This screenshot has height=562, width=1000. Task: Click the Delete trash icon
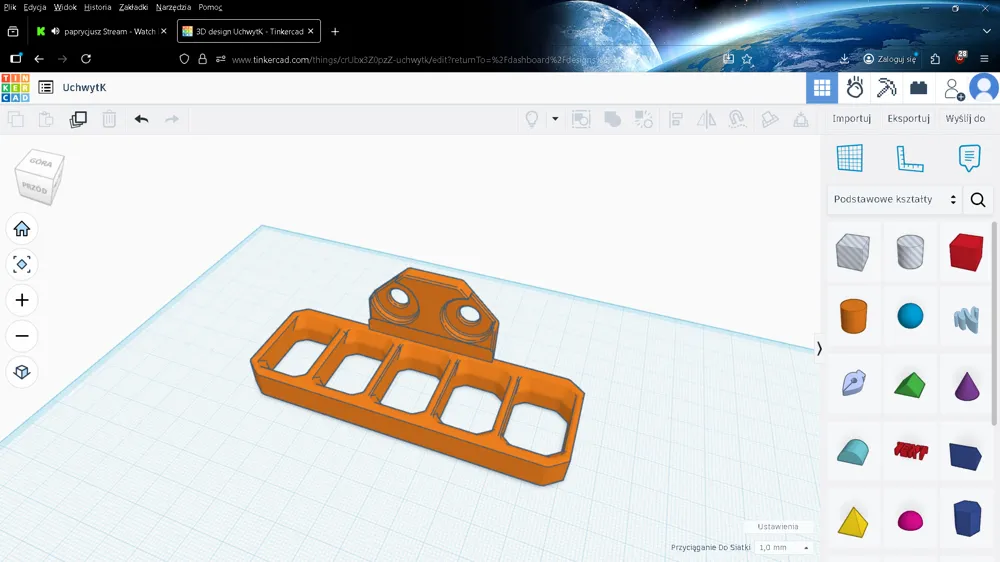(109, 119)
